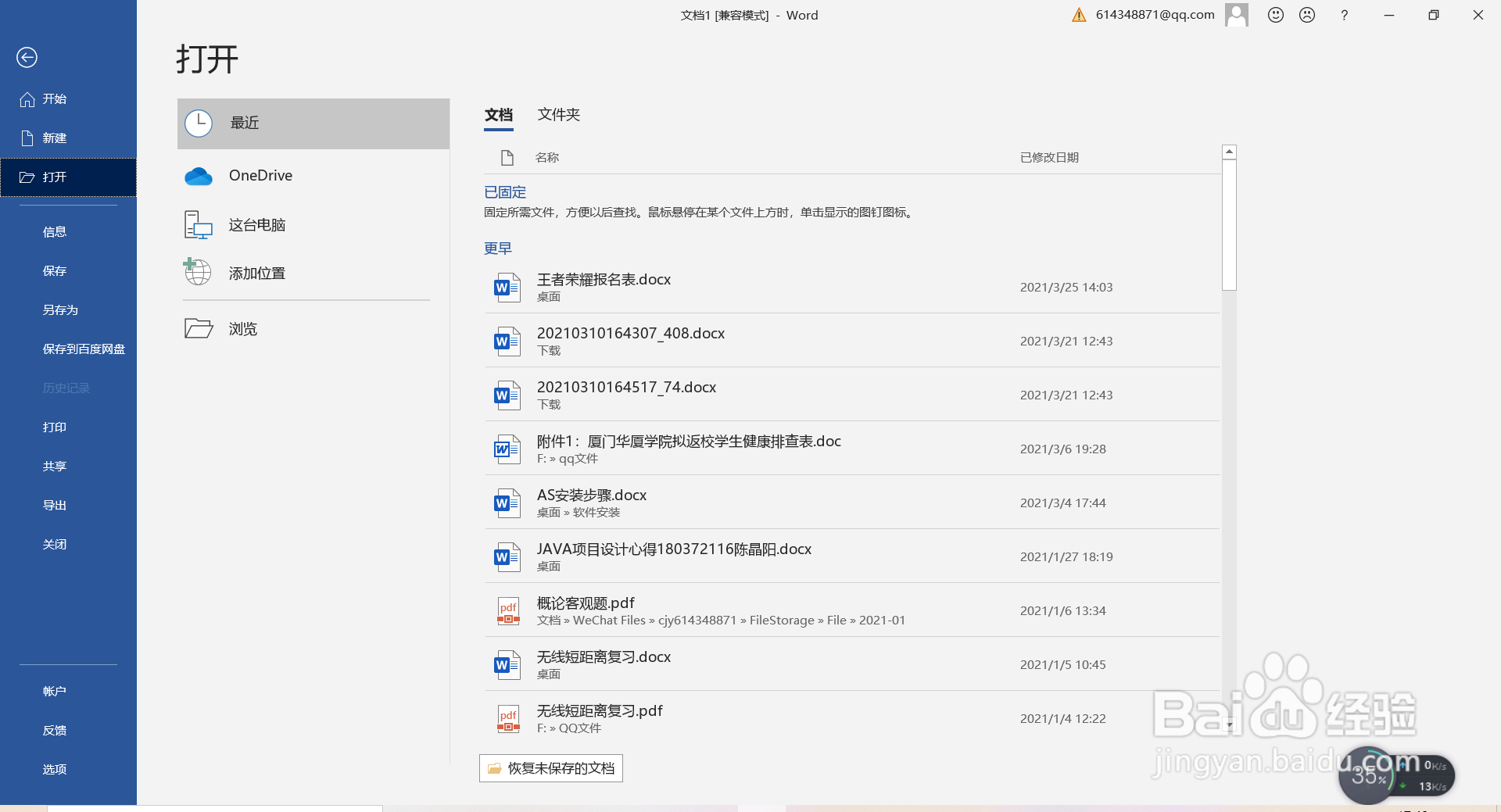This screenshot has height=812, width=1501.
Task: Click the 恢复未保存的文档 button
Action: pos(550,768)
